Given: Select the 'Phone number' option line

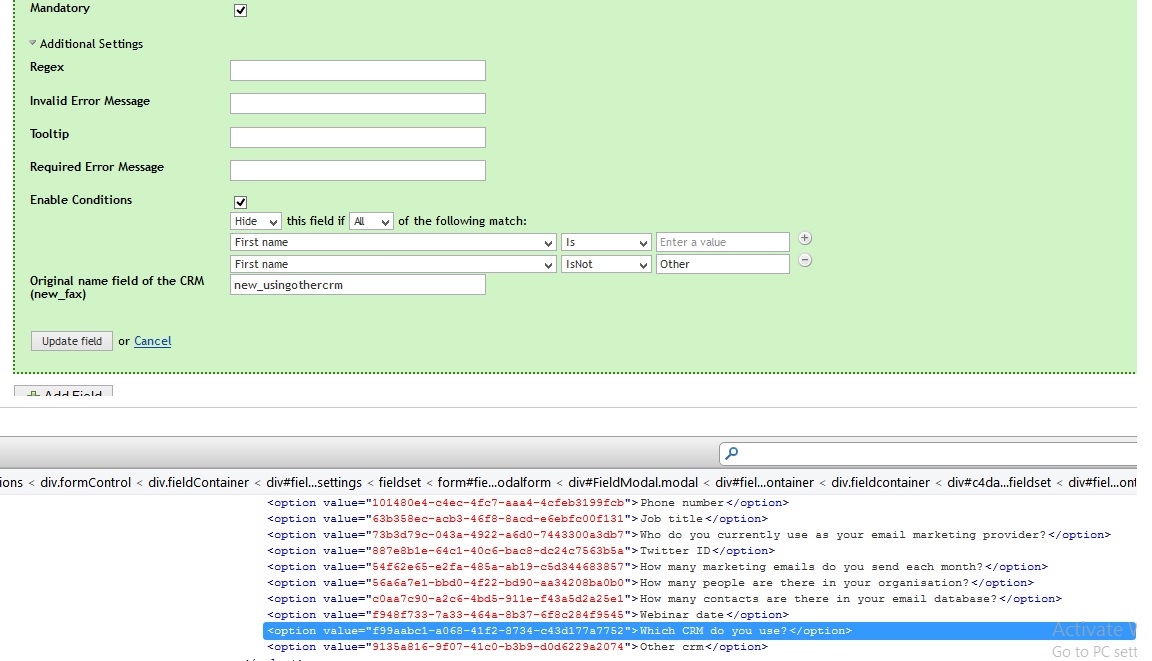Looking at the screenshot, I should coord(528,503).
